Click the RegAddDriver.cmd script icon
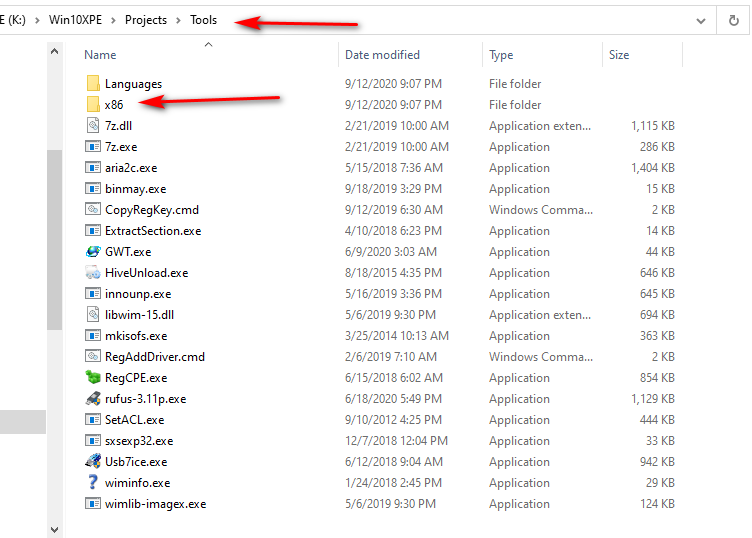Screen dimensions: 752x538 pyautogui.click(x=93, y=357)
